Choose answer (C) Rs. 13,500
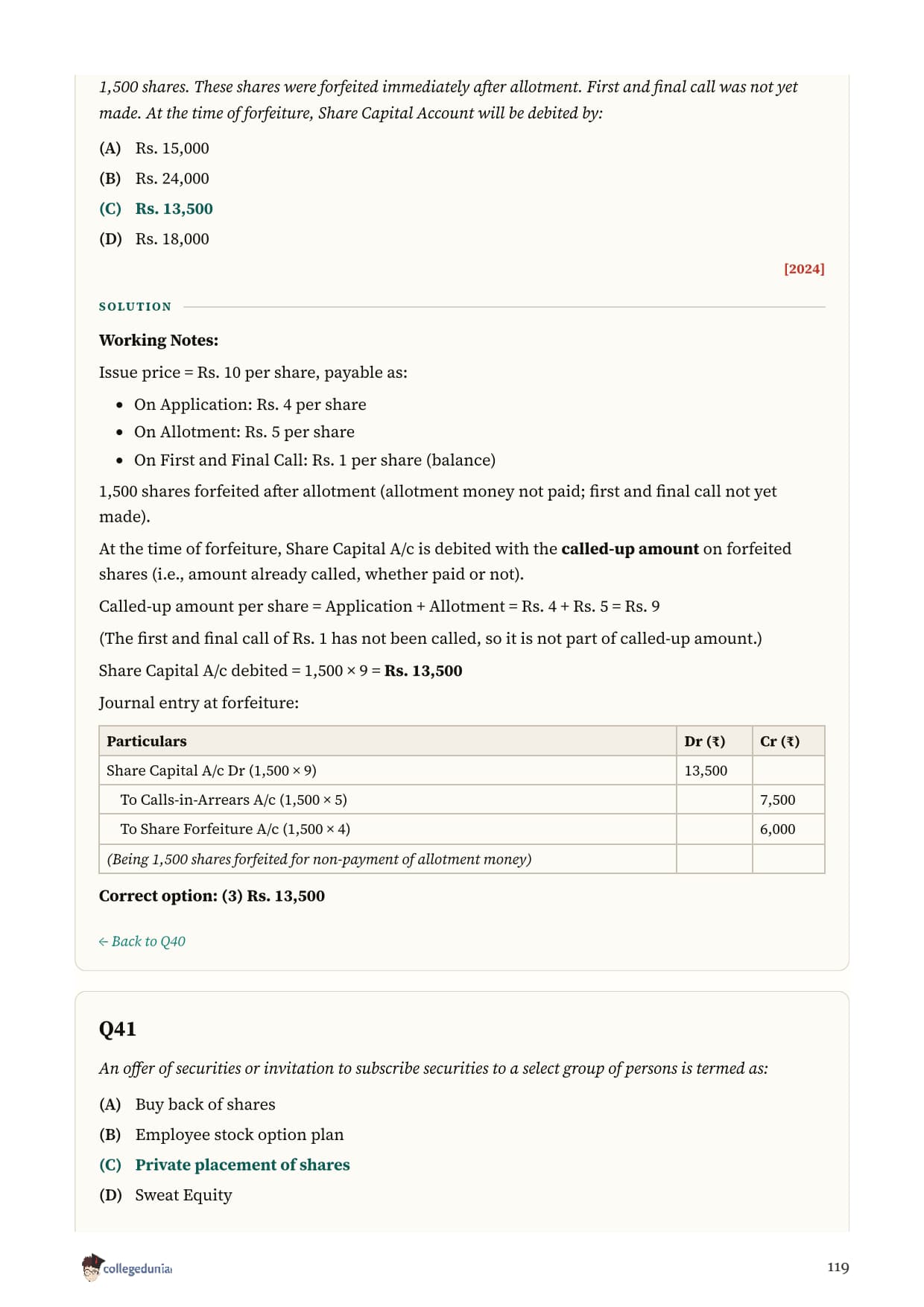924x1307 pixels. click(x=156, y=209)
